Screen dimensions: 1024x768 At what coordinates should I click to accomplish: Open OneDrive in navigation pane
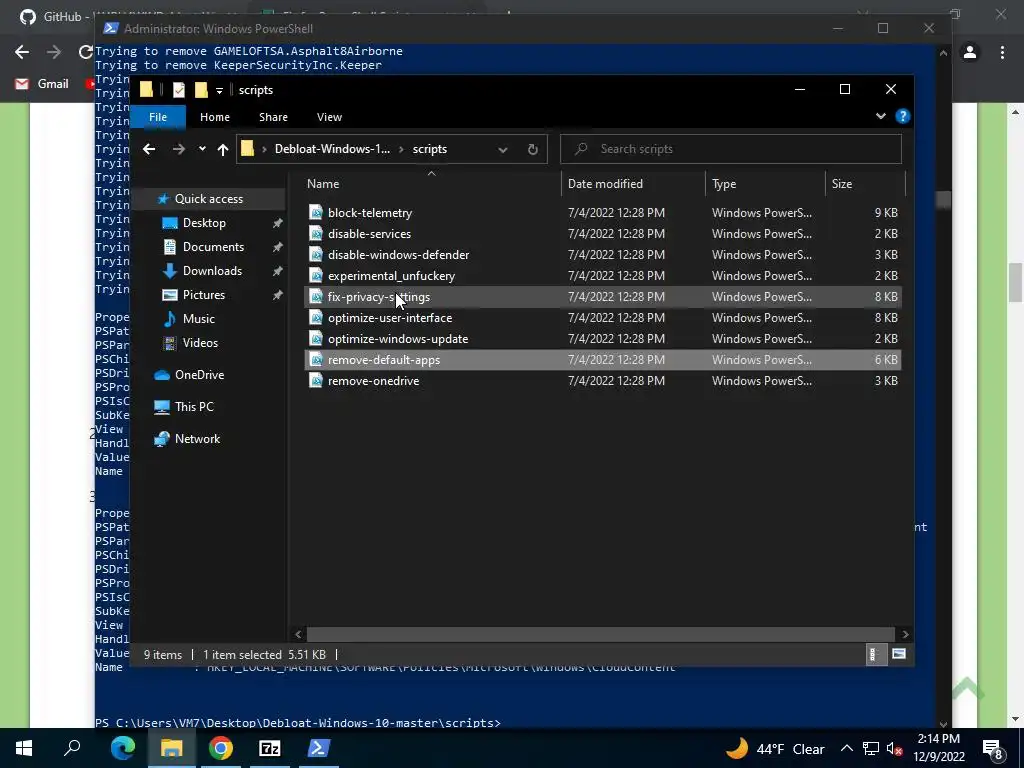(199, 375)
